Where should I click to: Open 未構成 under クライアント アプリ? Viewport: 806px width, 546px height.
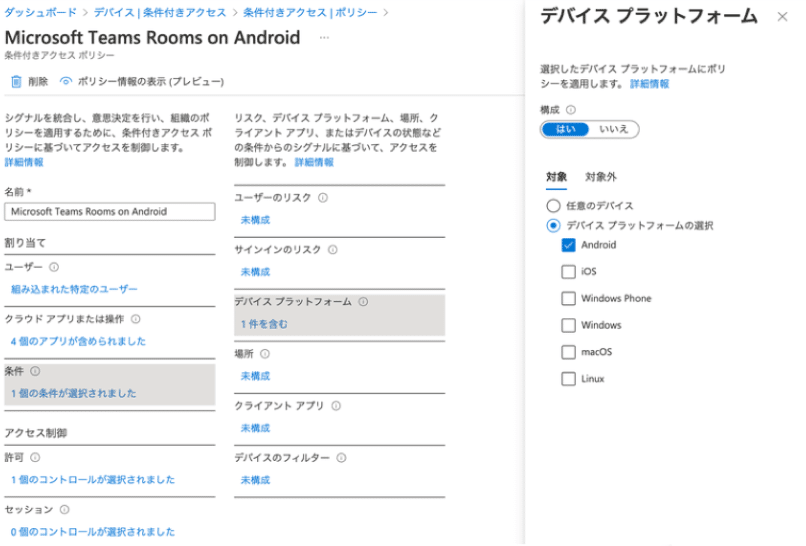255,428
